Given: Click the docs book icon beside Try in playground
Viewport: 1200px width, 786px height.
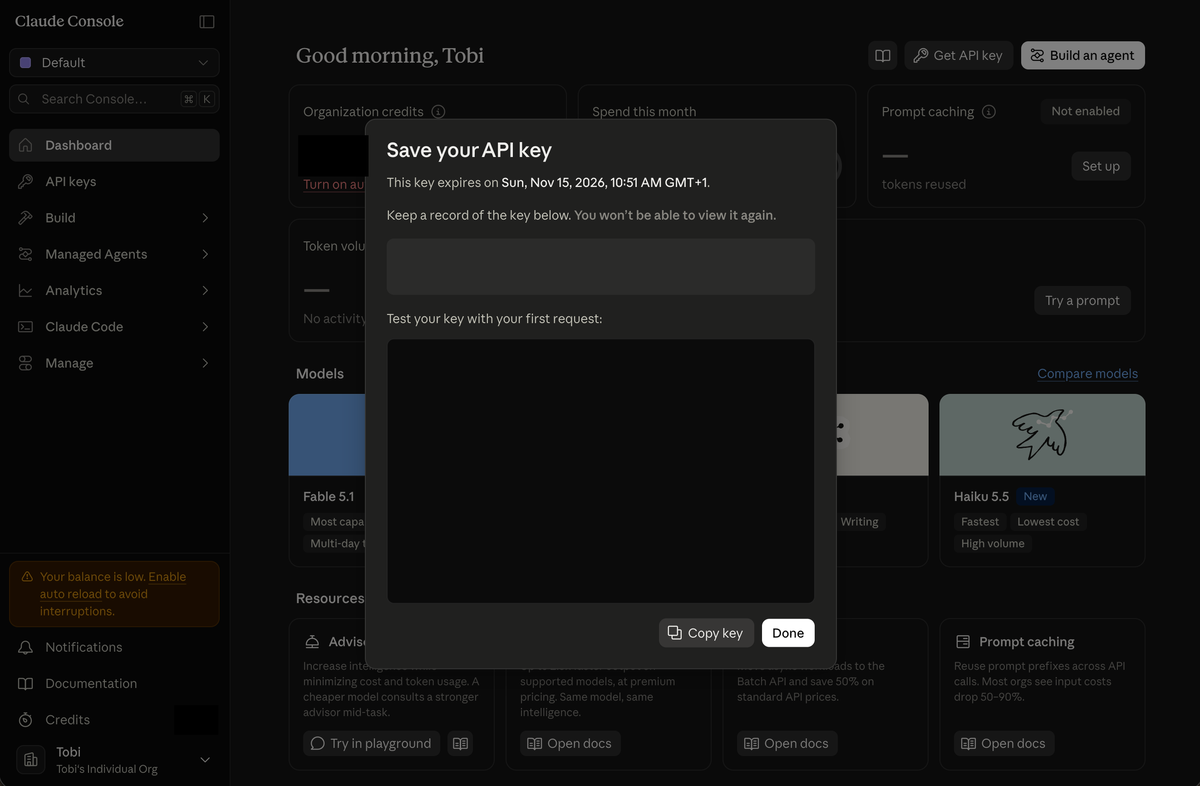Looking at the screenshot, I should pyautogui.click(x=460, y=743).
